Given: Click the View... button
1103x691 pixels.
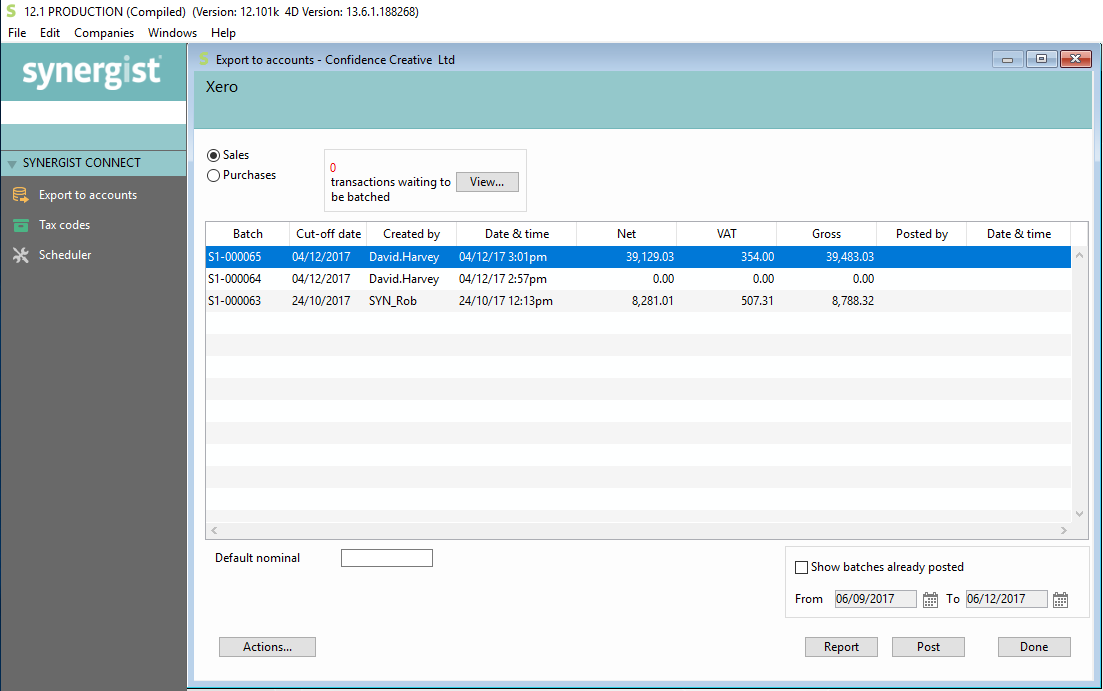Looking at the screenshot, I should click(x=487, y=182).
